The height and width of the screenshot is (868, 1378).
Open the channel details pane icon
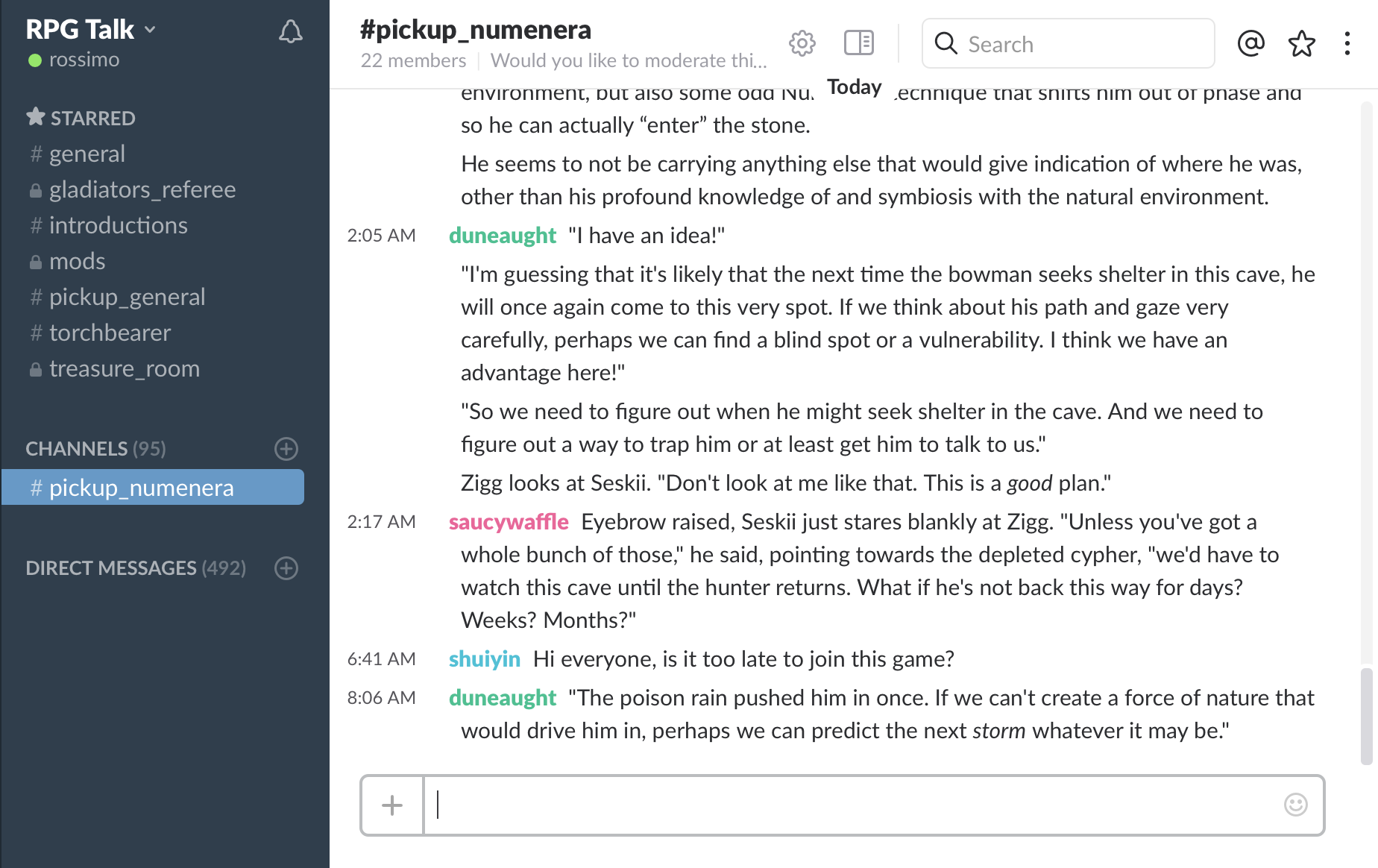(858, 43)
